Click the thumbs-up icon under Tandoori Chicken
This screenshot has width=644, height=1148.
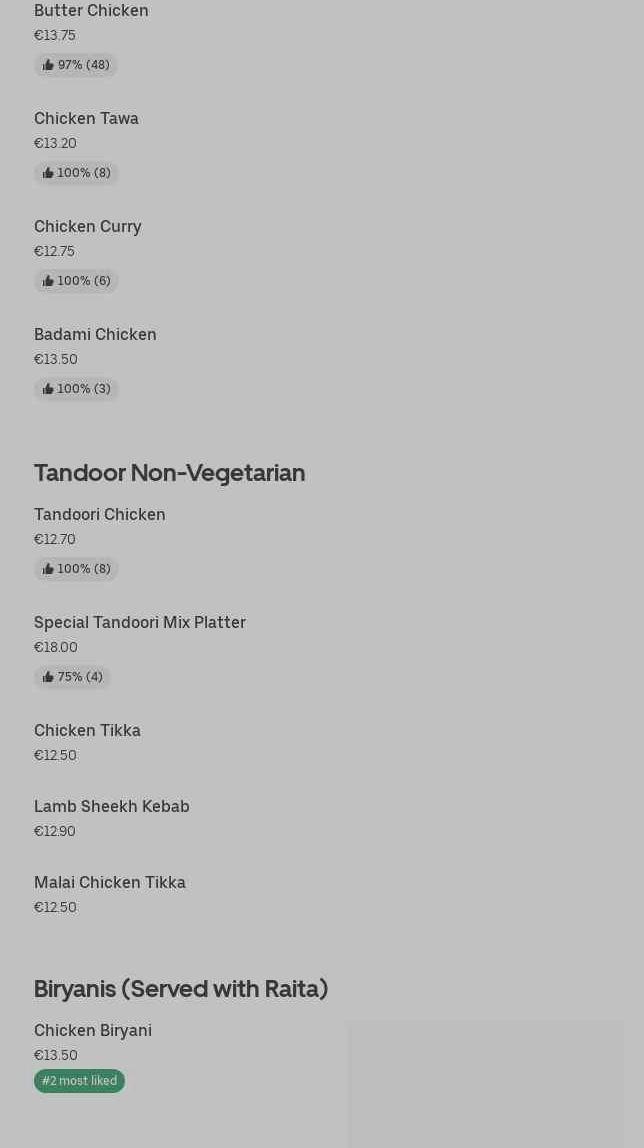tap(48, 570)
